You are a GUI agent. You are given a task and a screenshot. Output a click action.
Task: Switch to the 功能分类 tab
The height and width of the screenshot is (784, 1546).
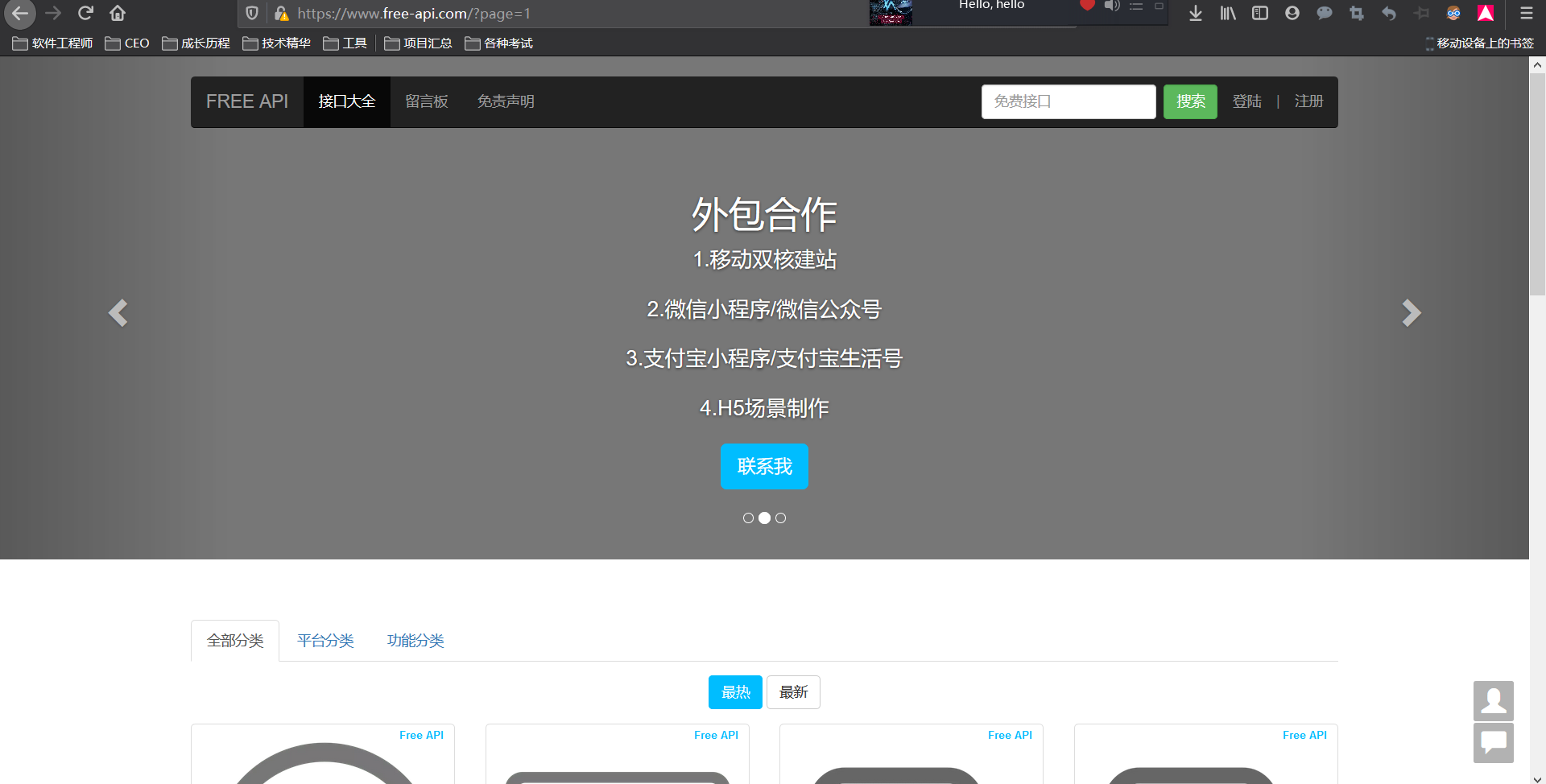(x=415, y=641)
